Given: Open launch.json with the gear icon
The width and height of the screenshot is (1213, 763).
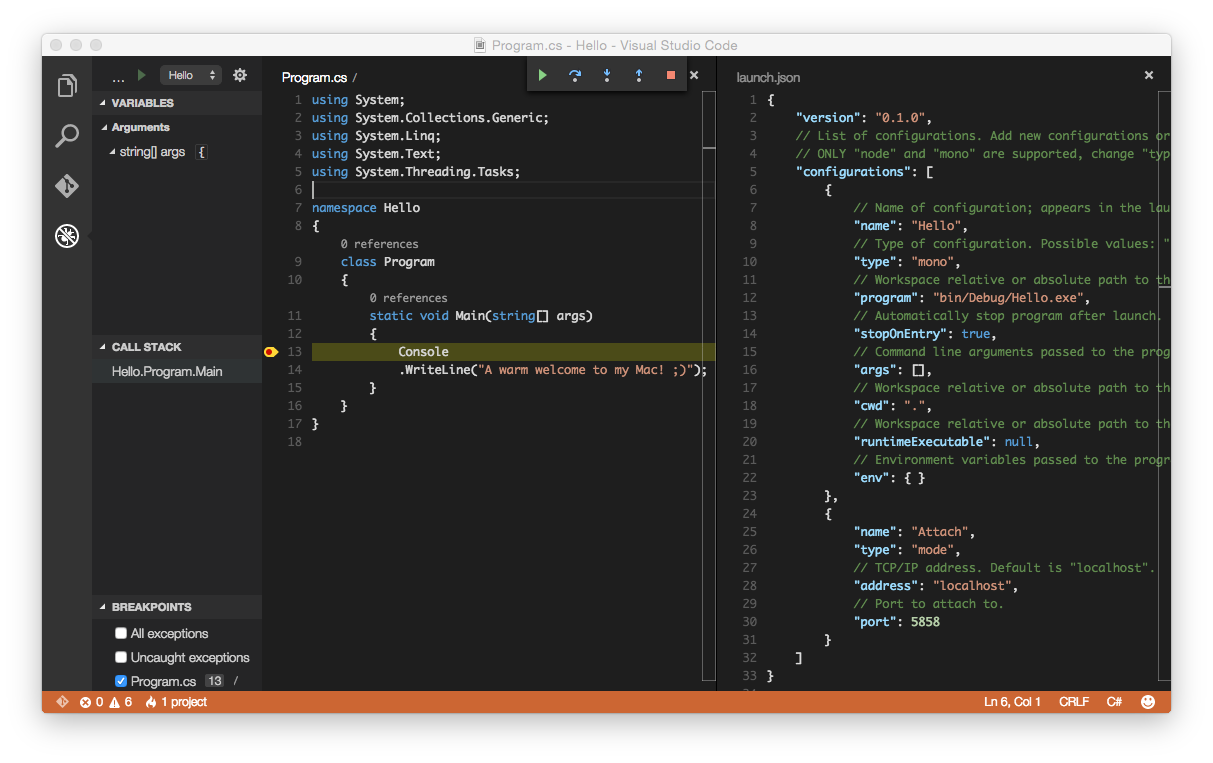Looking at the screenshot, I should pos(240,75).
